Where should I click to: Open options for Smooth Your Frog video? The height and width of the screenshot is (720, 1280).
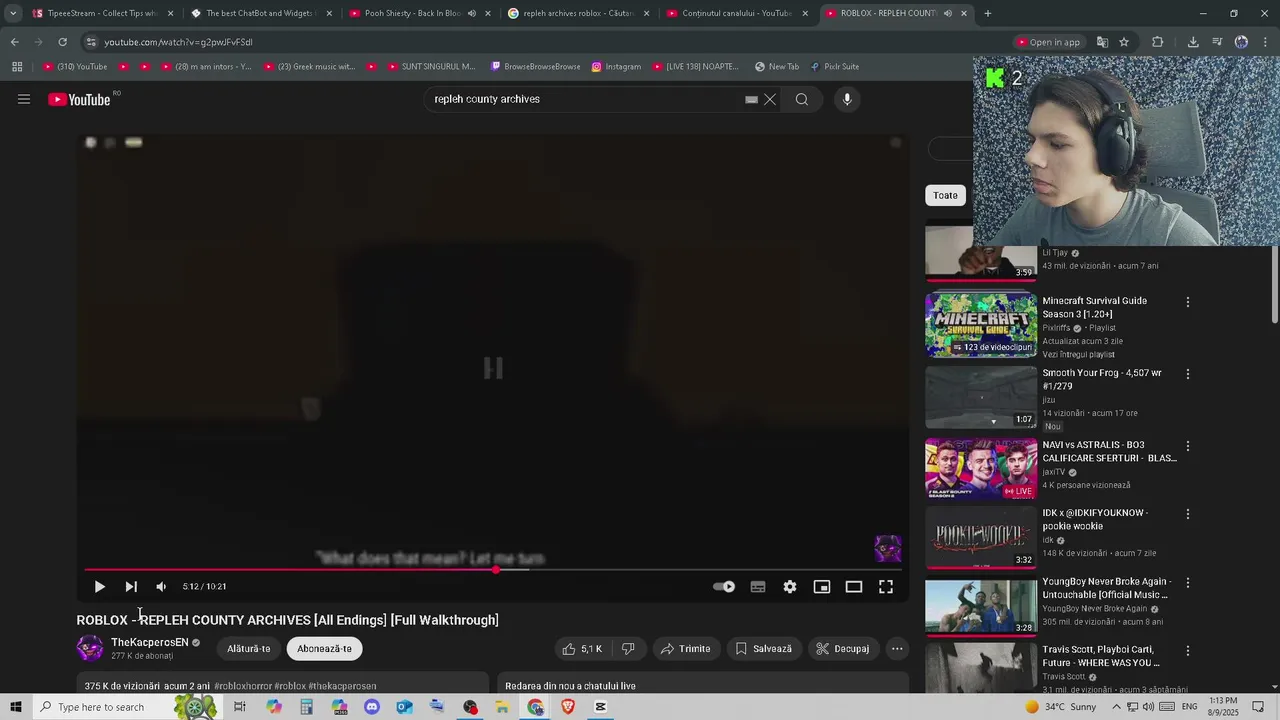[1188, 374]
